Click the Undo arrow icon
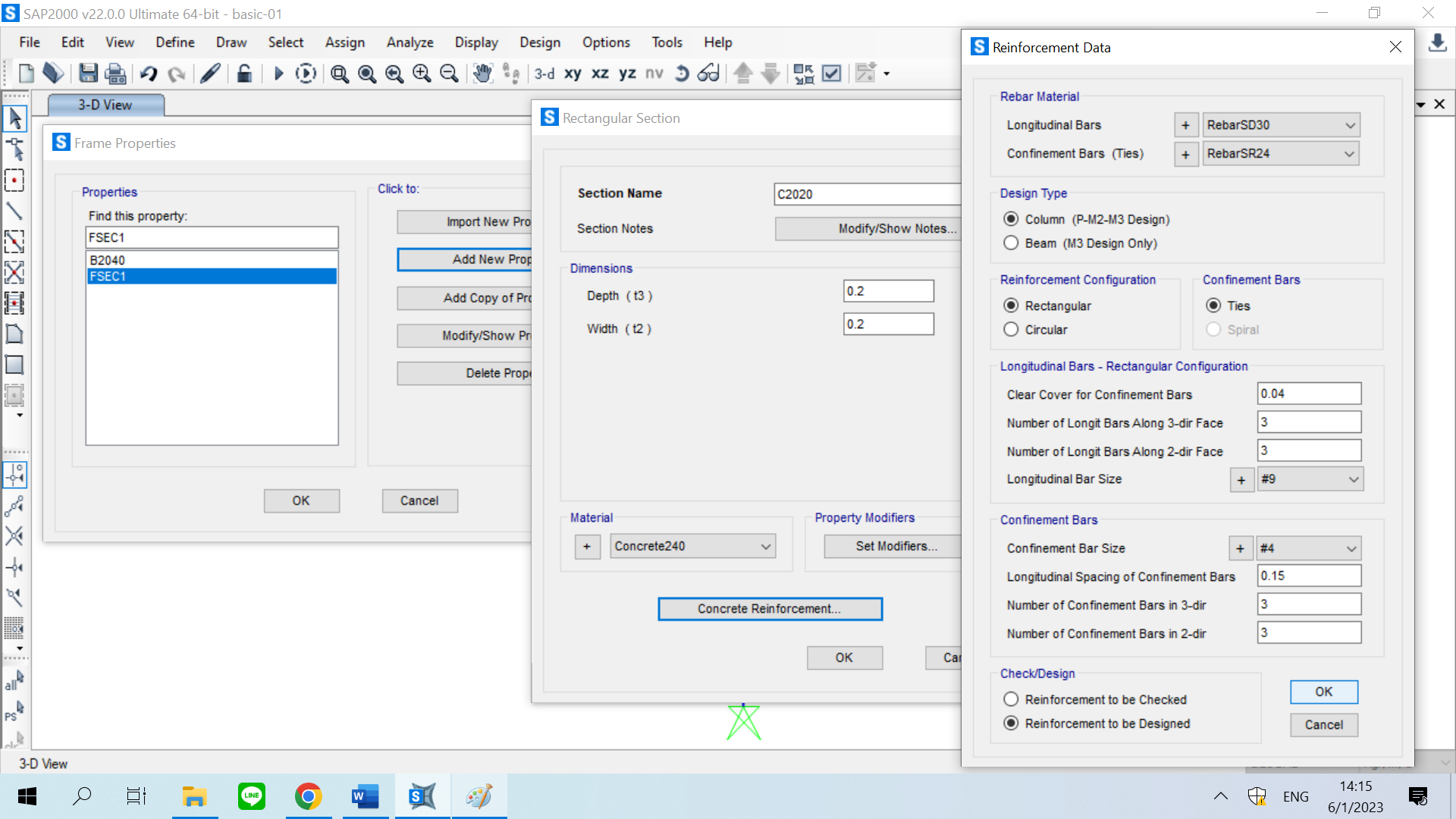Screen dimensions: 1456x819 click(x=149, y=74)
